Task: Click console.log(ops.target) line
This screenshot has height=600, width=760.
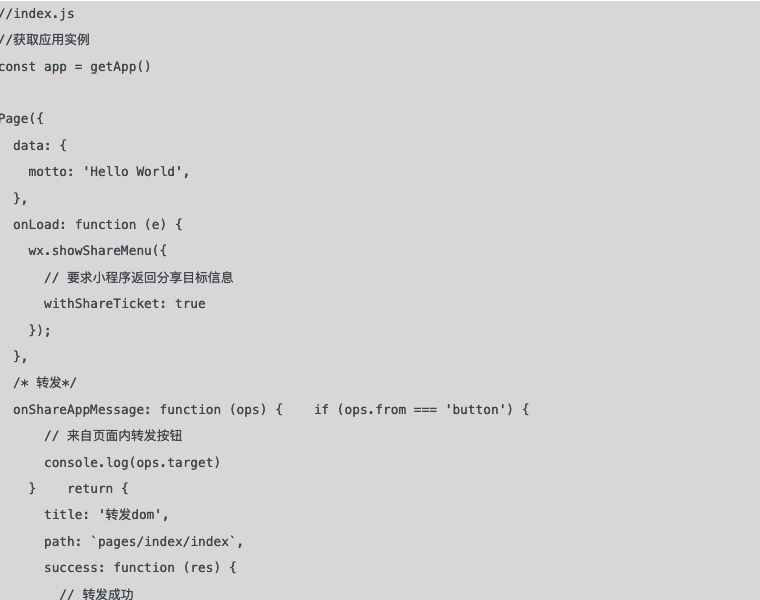Action: pos(132,462)
